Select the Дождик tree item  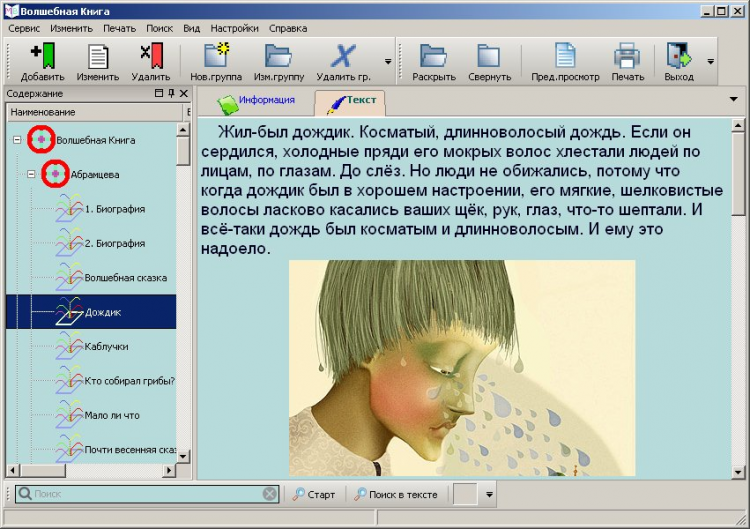91,312
